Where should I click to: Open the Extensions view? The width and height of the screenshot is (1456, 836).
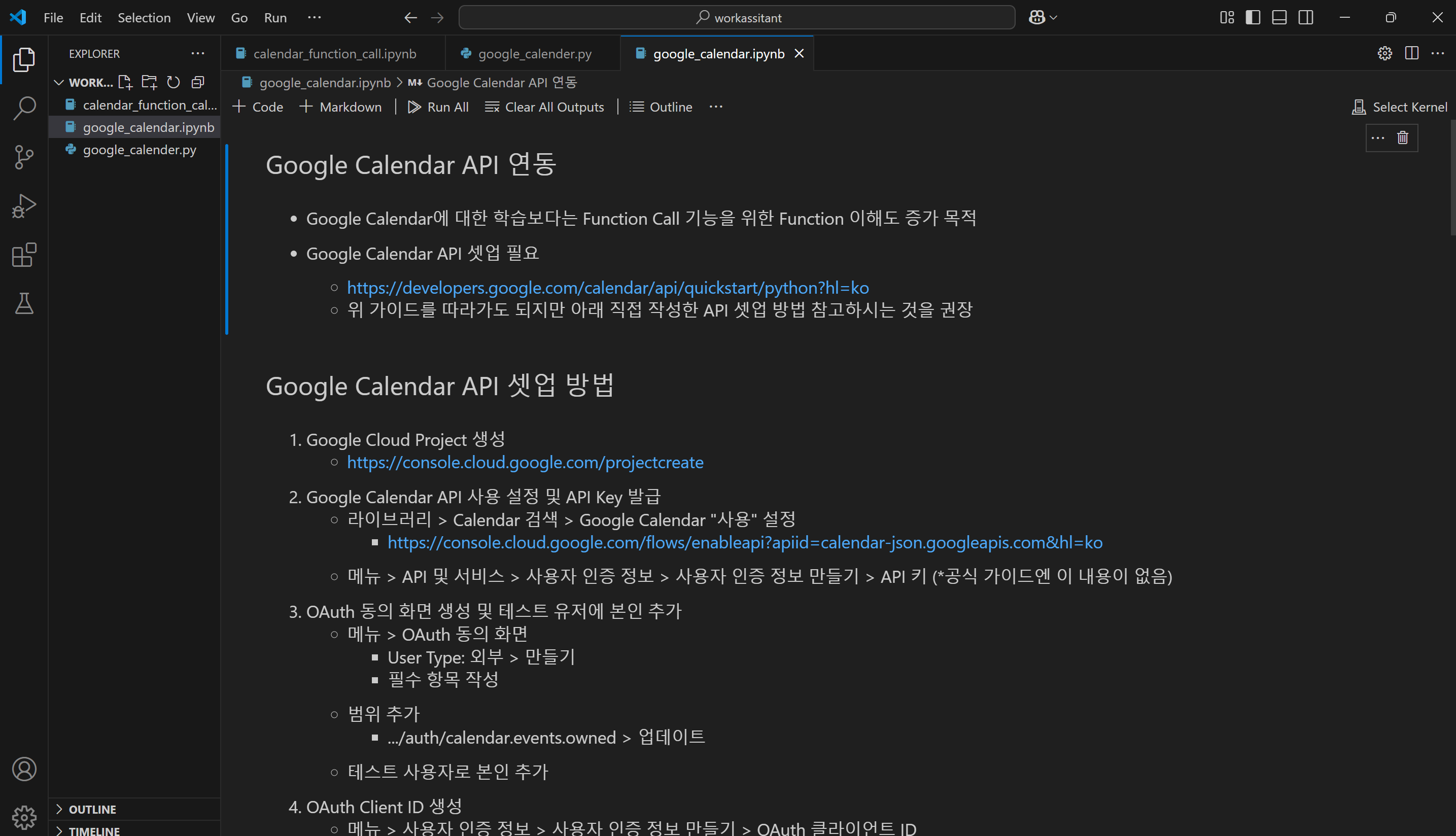(23, 254)
